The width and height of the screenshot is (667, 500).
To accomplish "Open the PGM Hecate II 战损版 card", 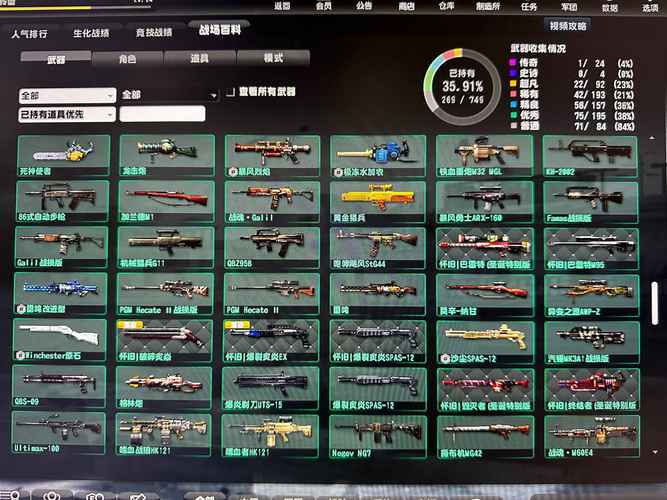I will click(165, 294).
